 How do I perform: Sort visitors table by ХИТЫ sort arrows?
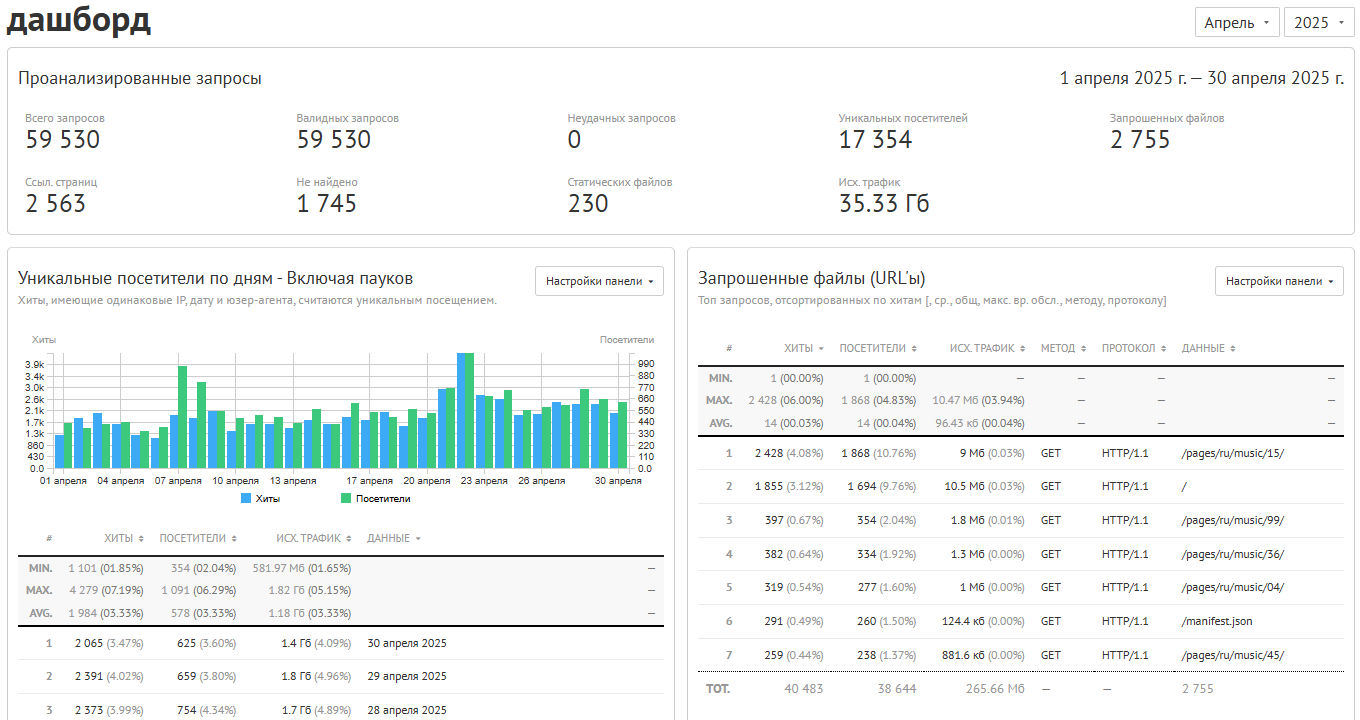pyautogui.click(x=141, y=538)
